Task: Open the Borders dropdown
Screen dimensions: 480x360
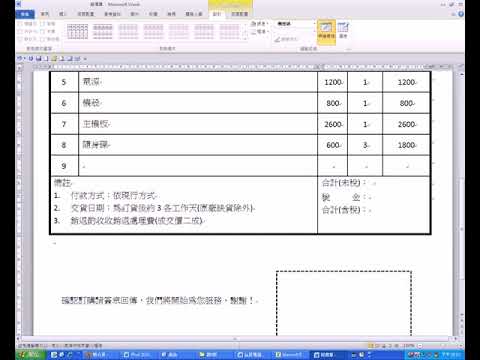Action: 259,32
